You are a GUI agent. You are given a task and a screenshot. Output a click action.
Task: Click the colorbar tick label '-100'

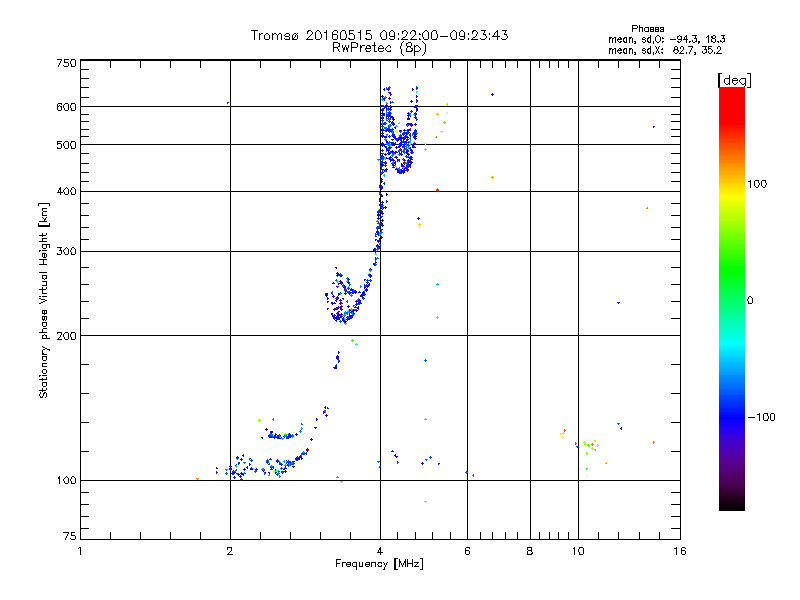click(761, 417)
